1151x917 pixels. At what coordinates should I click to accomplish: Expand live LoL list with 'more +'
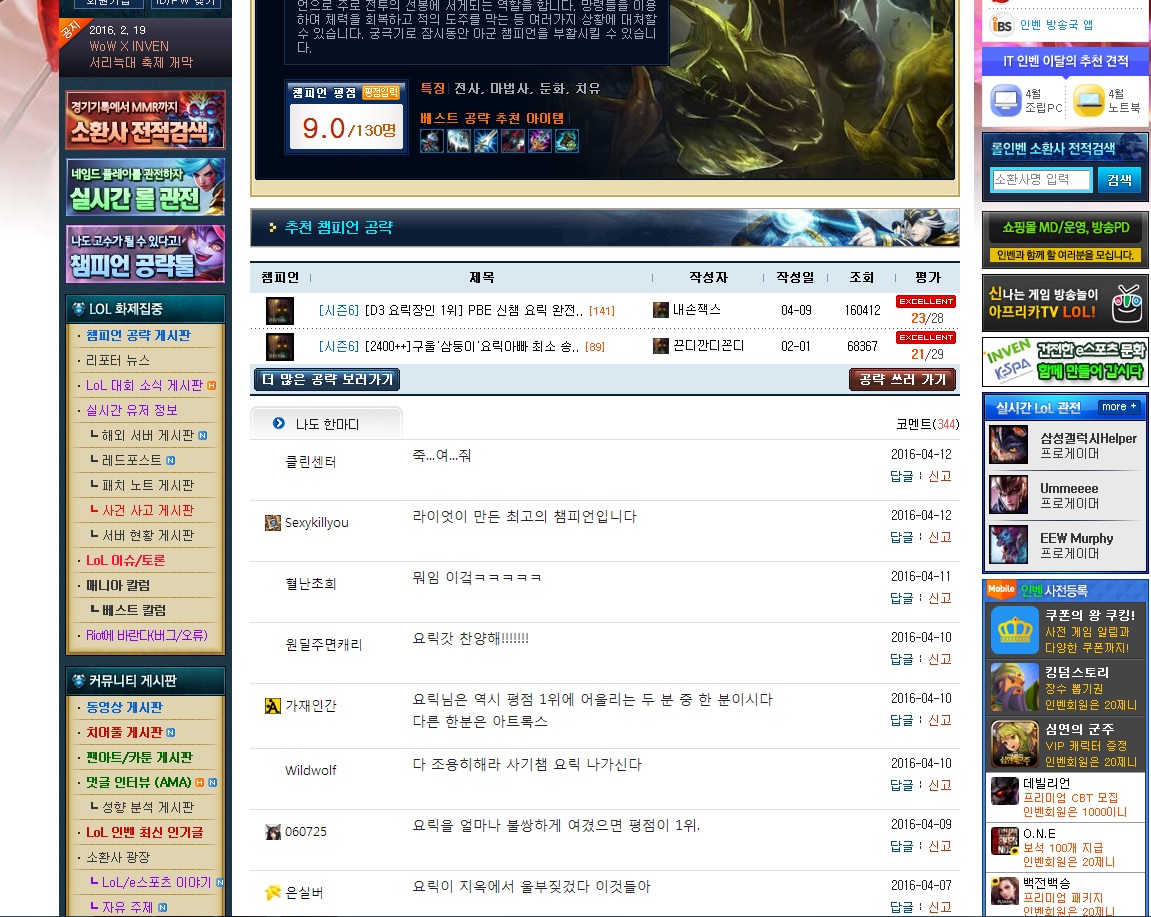[1119, 407]
